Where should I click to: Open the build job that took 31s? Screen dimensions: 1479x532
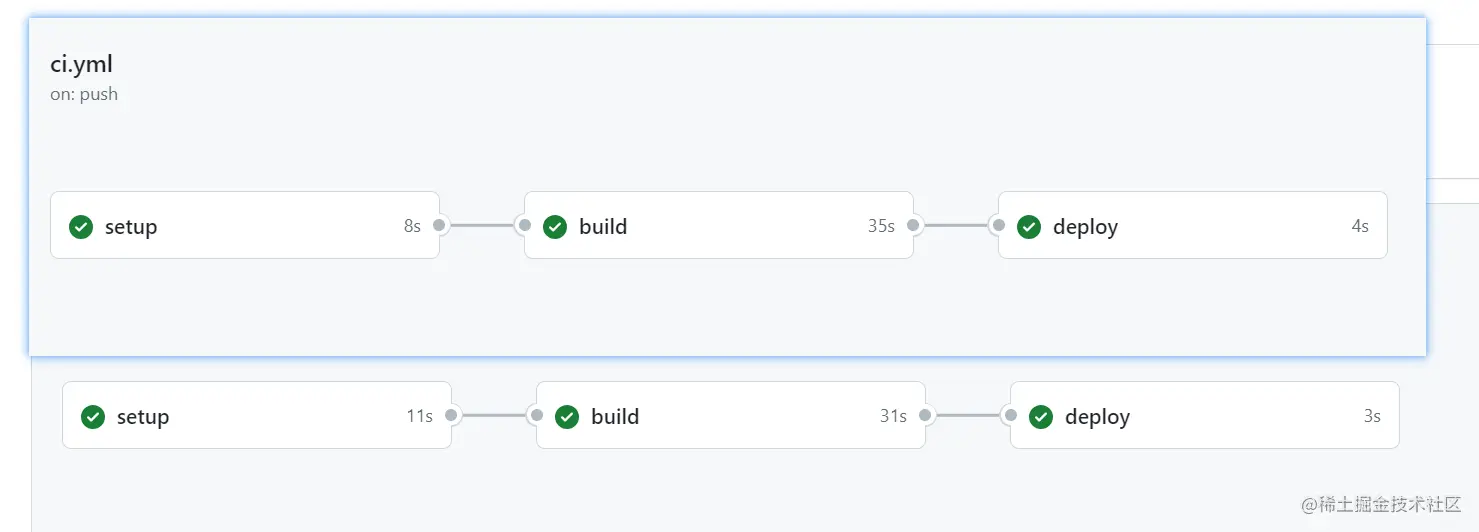[x=731, y=415]
